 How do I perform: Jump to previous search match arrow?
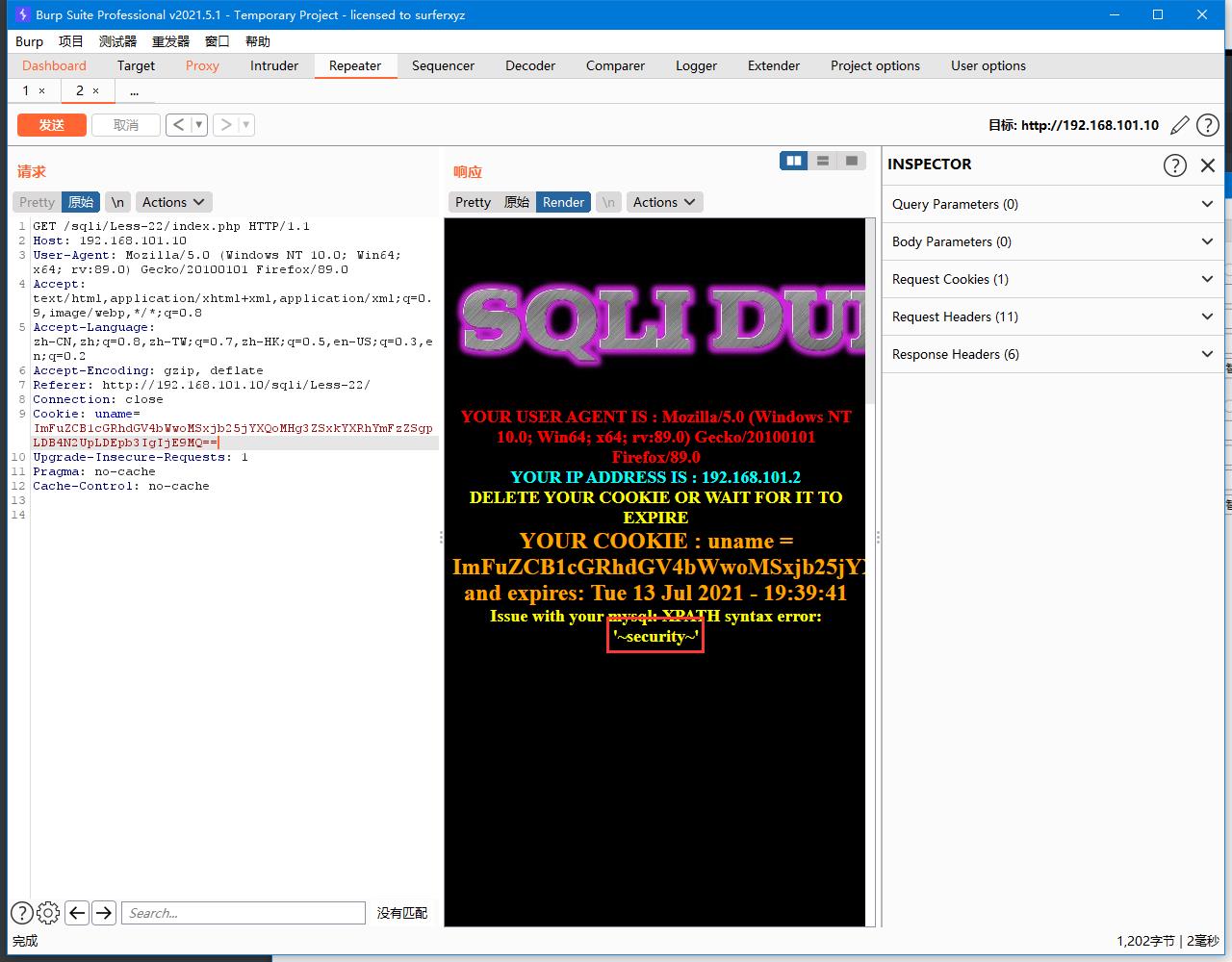[77, 913]
